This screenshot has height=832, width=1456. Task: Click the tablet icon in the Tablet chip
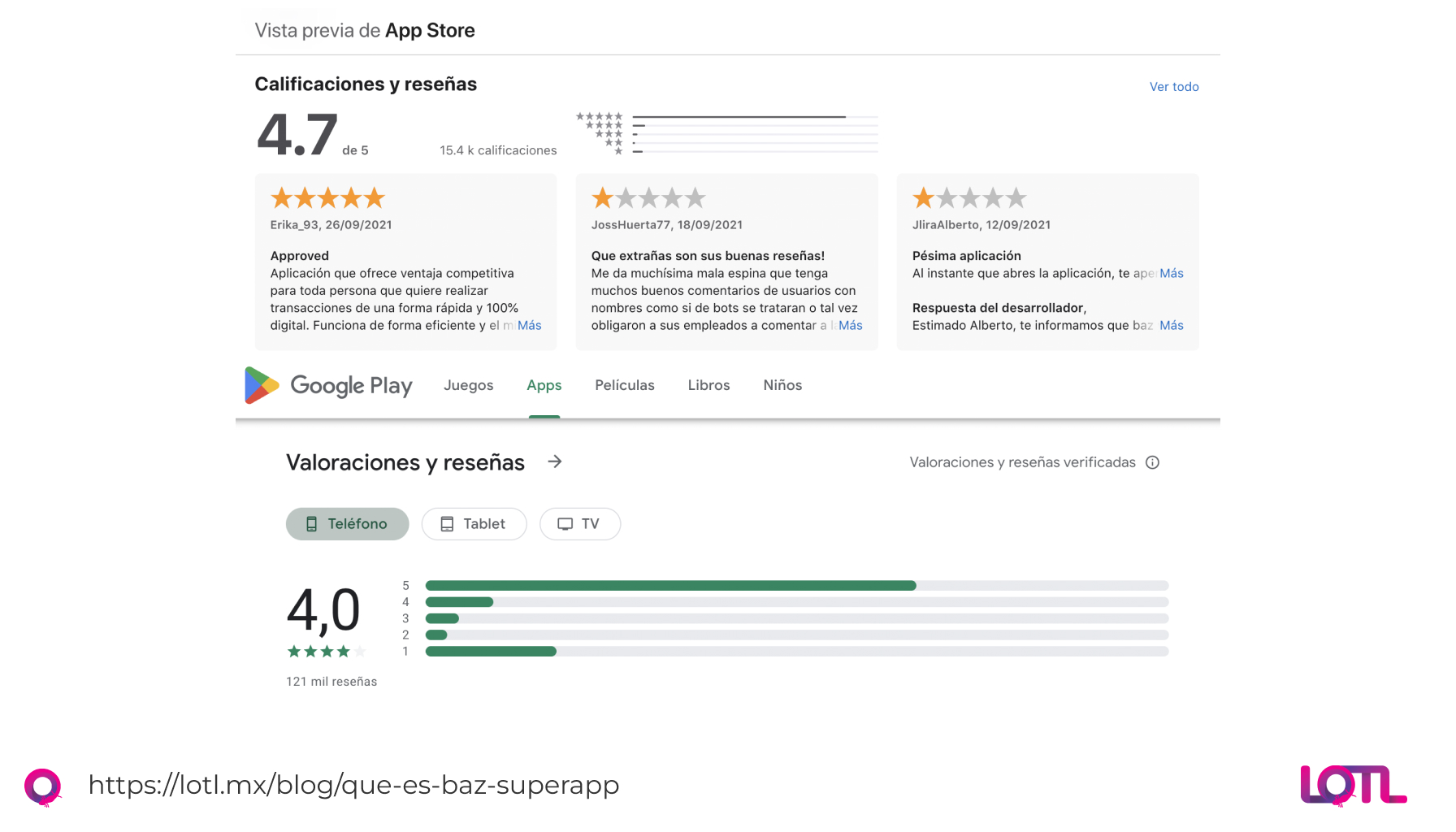448,524
